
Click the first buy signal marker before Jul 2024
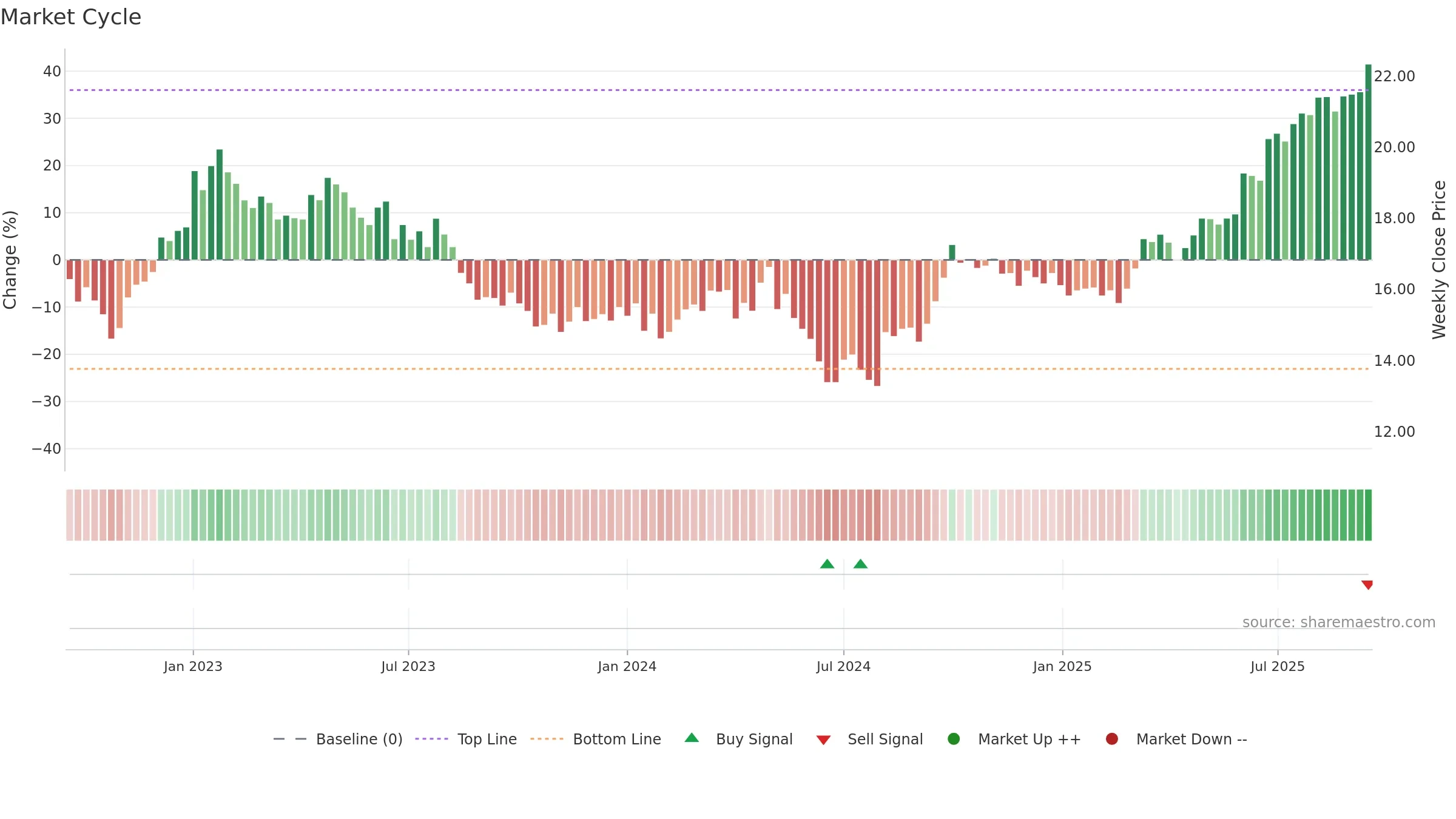pos(827,564)
